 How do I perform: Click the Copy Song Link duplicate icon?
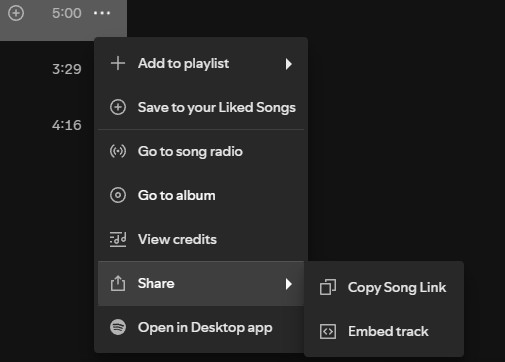point(328,287)
